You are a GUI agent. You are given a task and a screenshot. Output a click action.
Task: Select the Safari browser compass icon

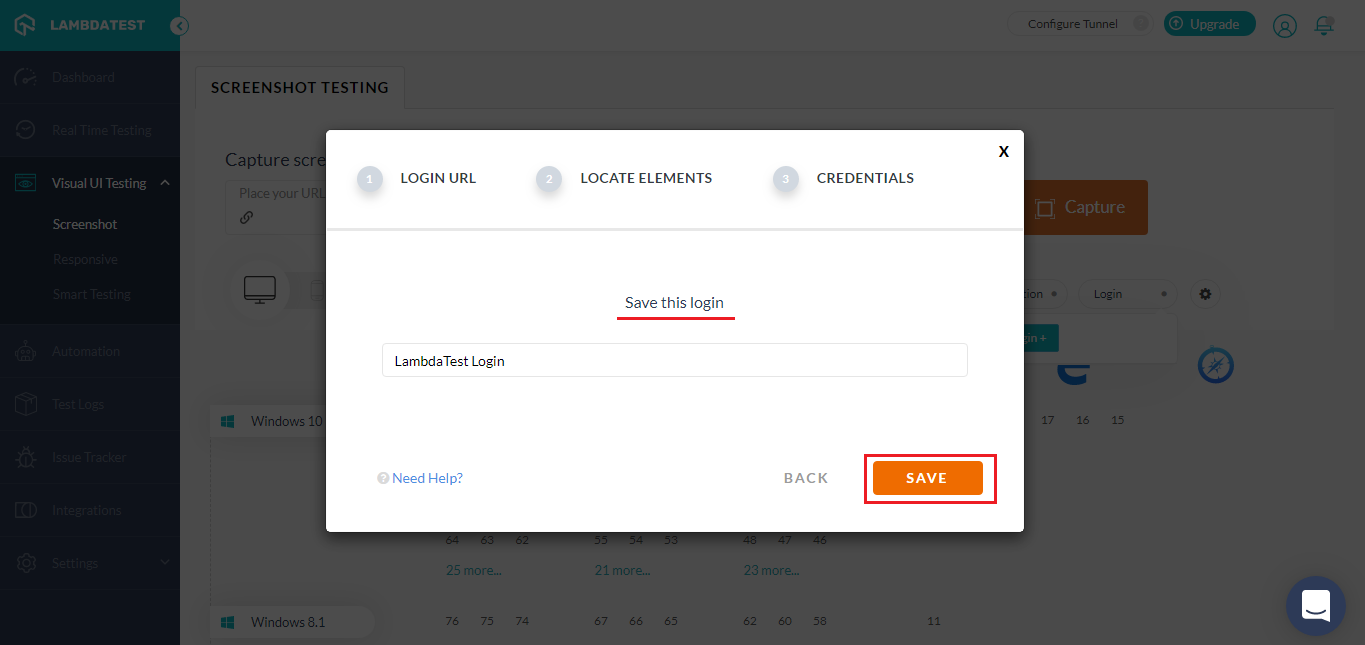point(1214,365)
